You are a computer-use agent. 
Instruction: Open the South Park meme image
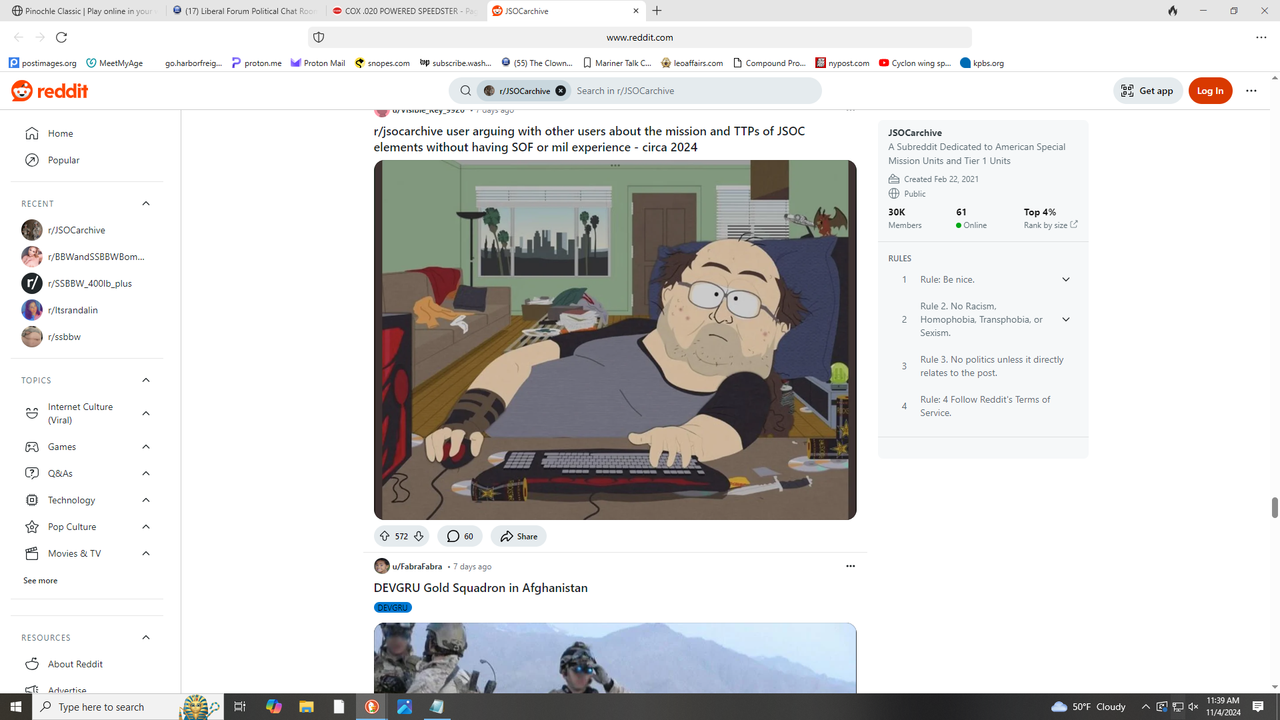click(x=615, y=340)
